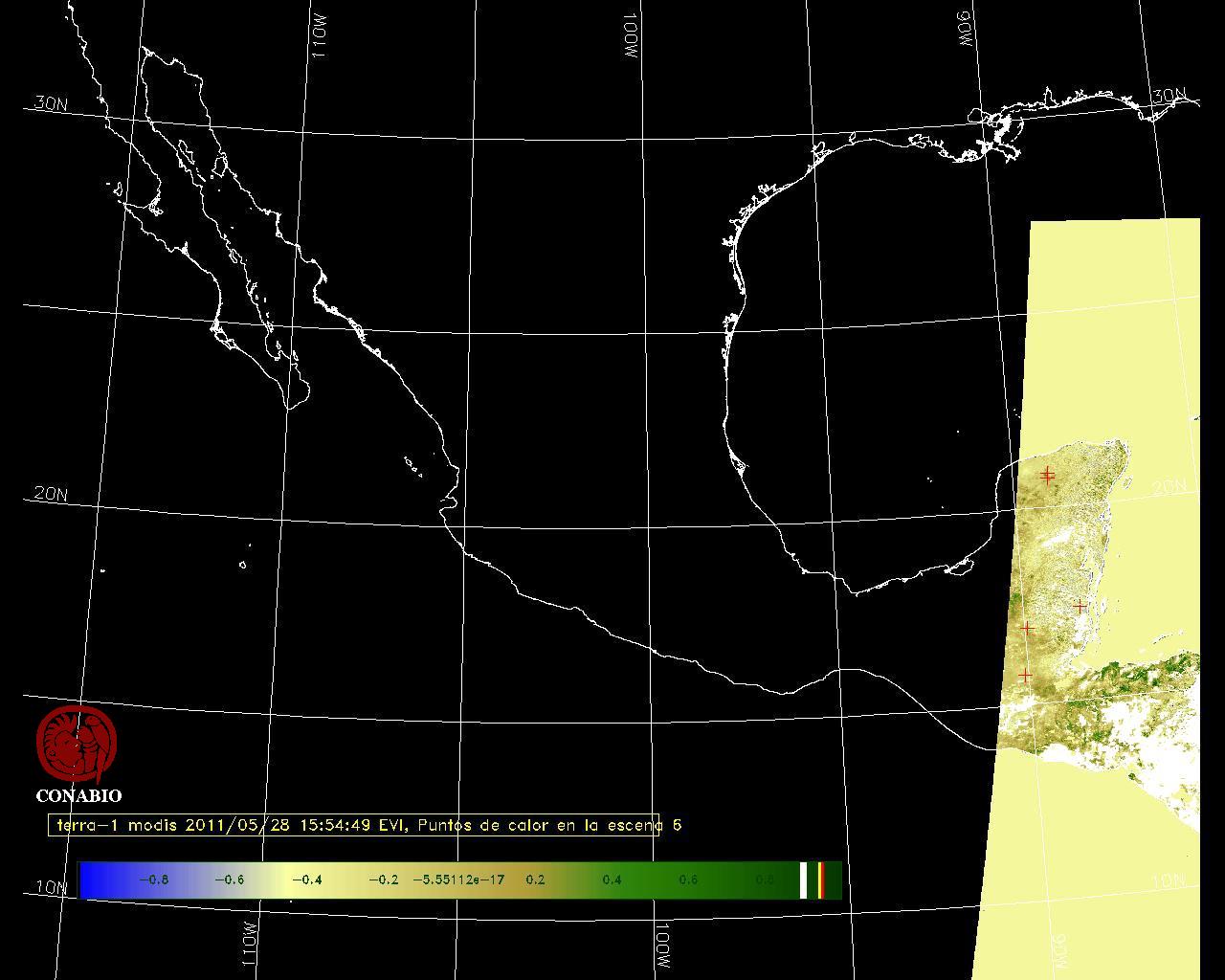Select the easternmost red hot spot cross

pos(1080,606)
